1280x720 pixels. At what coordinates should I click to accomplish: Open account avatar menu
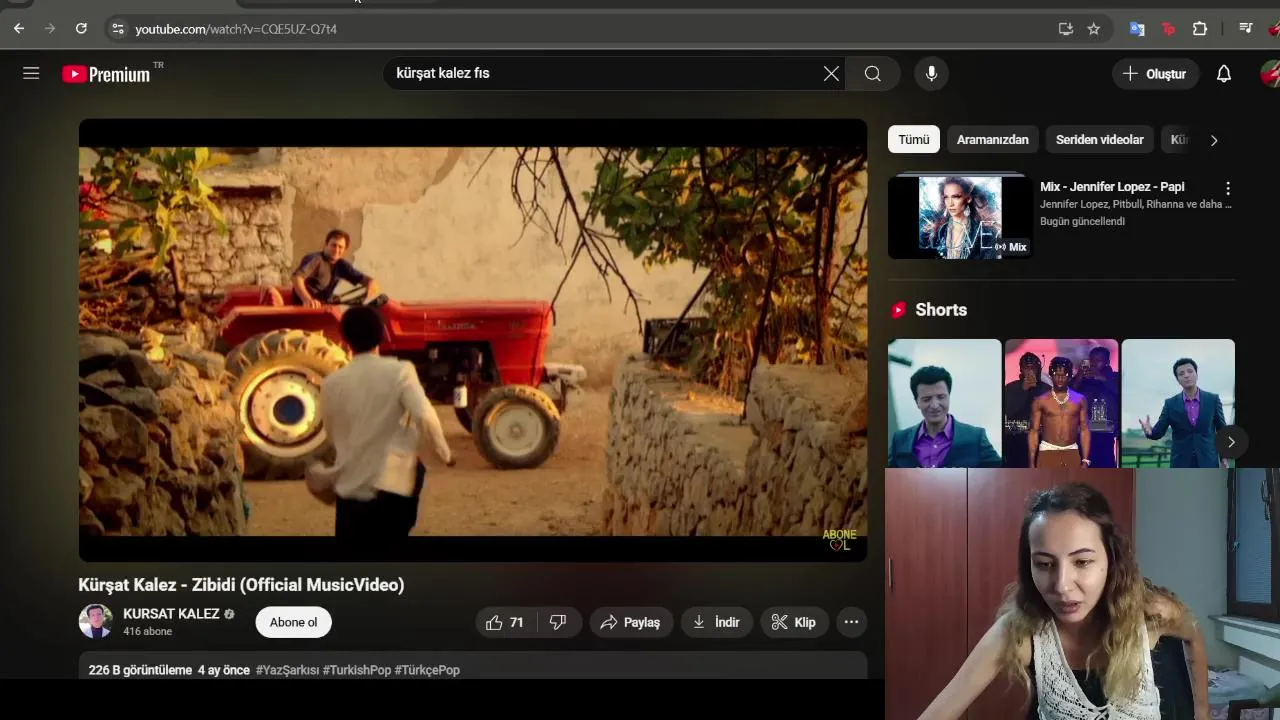coord(1270,73)
